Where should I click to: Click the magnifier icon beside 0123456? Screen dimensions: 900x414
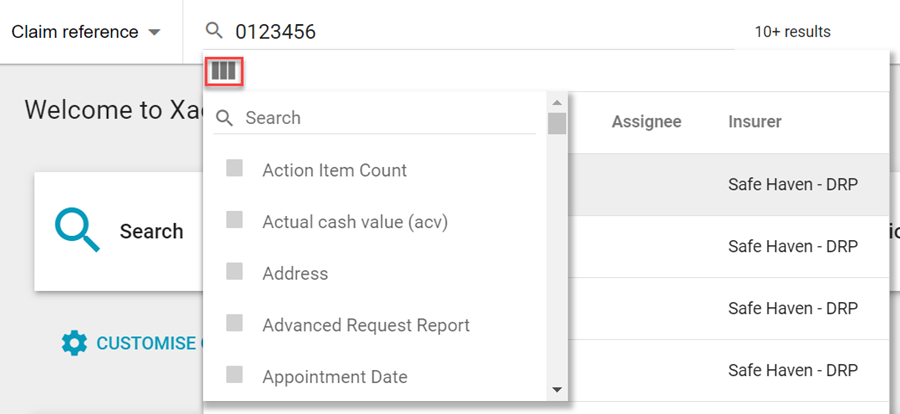[x=213, y=31]
